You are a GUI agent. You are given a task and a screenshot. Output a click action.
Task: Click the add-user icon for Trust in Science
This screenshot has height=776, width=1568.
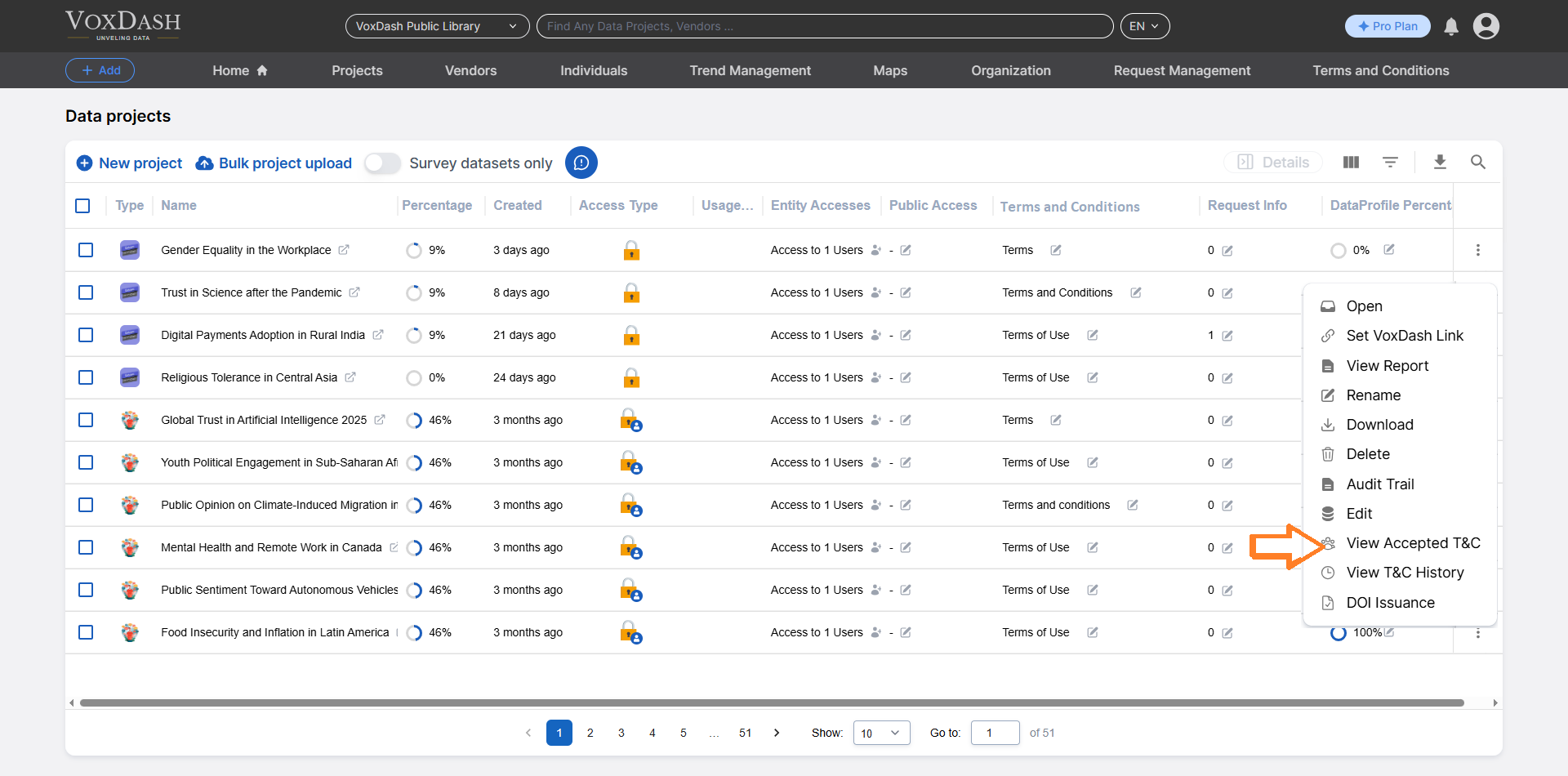[876, 292]
